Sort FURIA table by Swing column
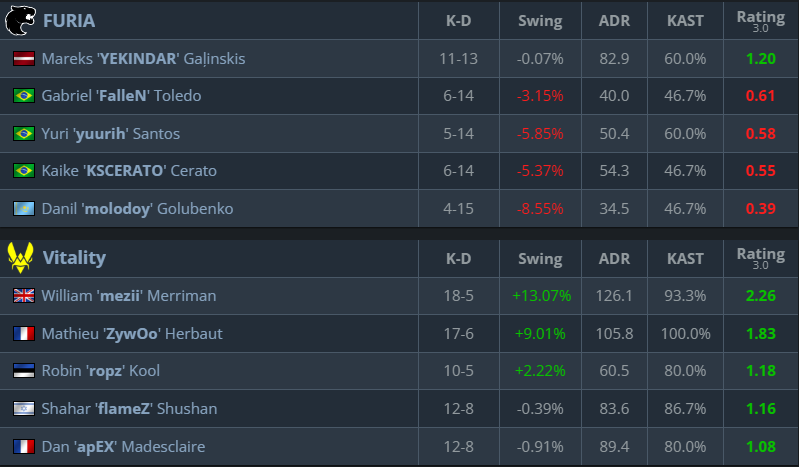This screenshot has height=467, width=799. (540, 21)
